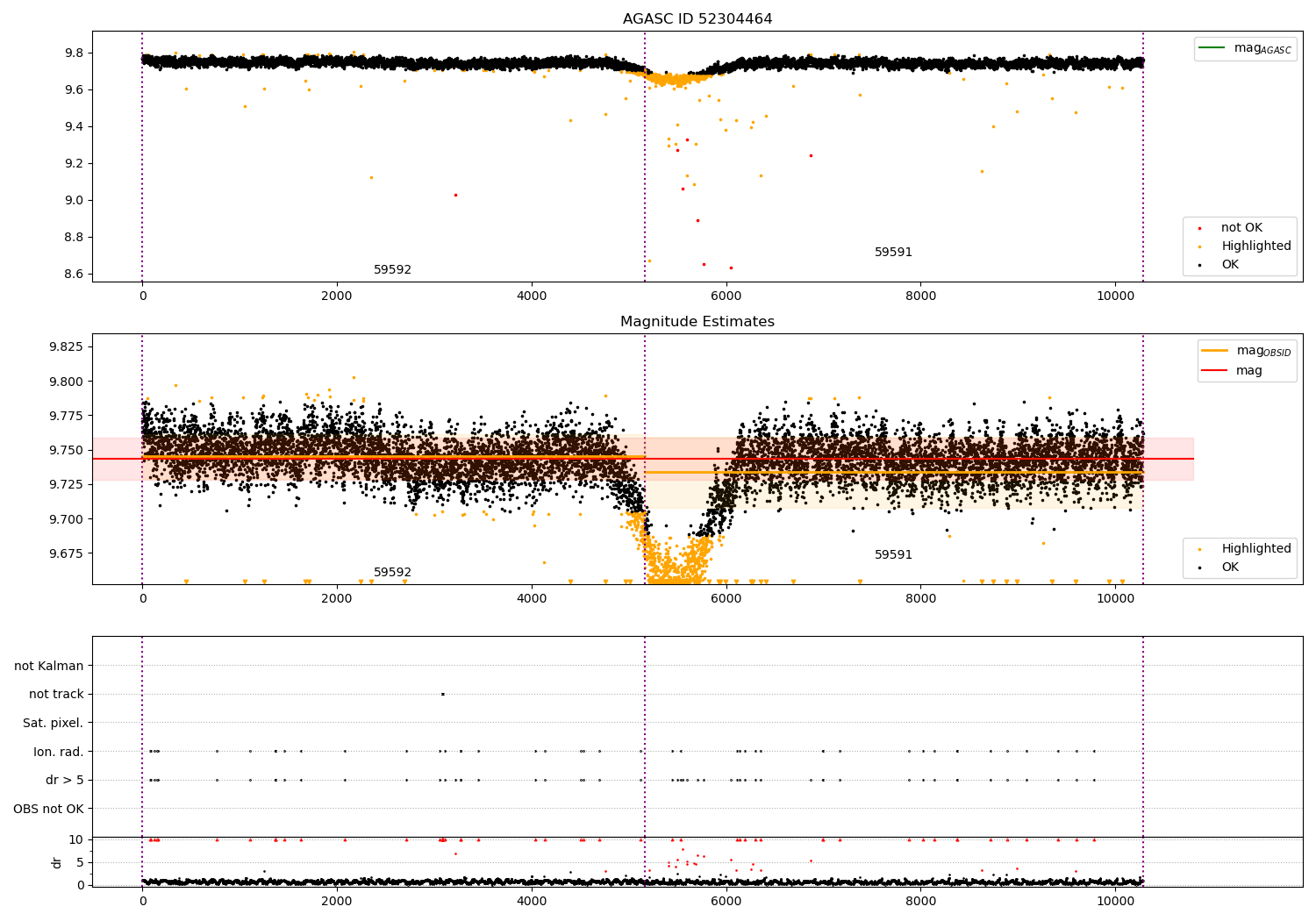Click the 9.8 tick on the top y-axis

[73, 54]
